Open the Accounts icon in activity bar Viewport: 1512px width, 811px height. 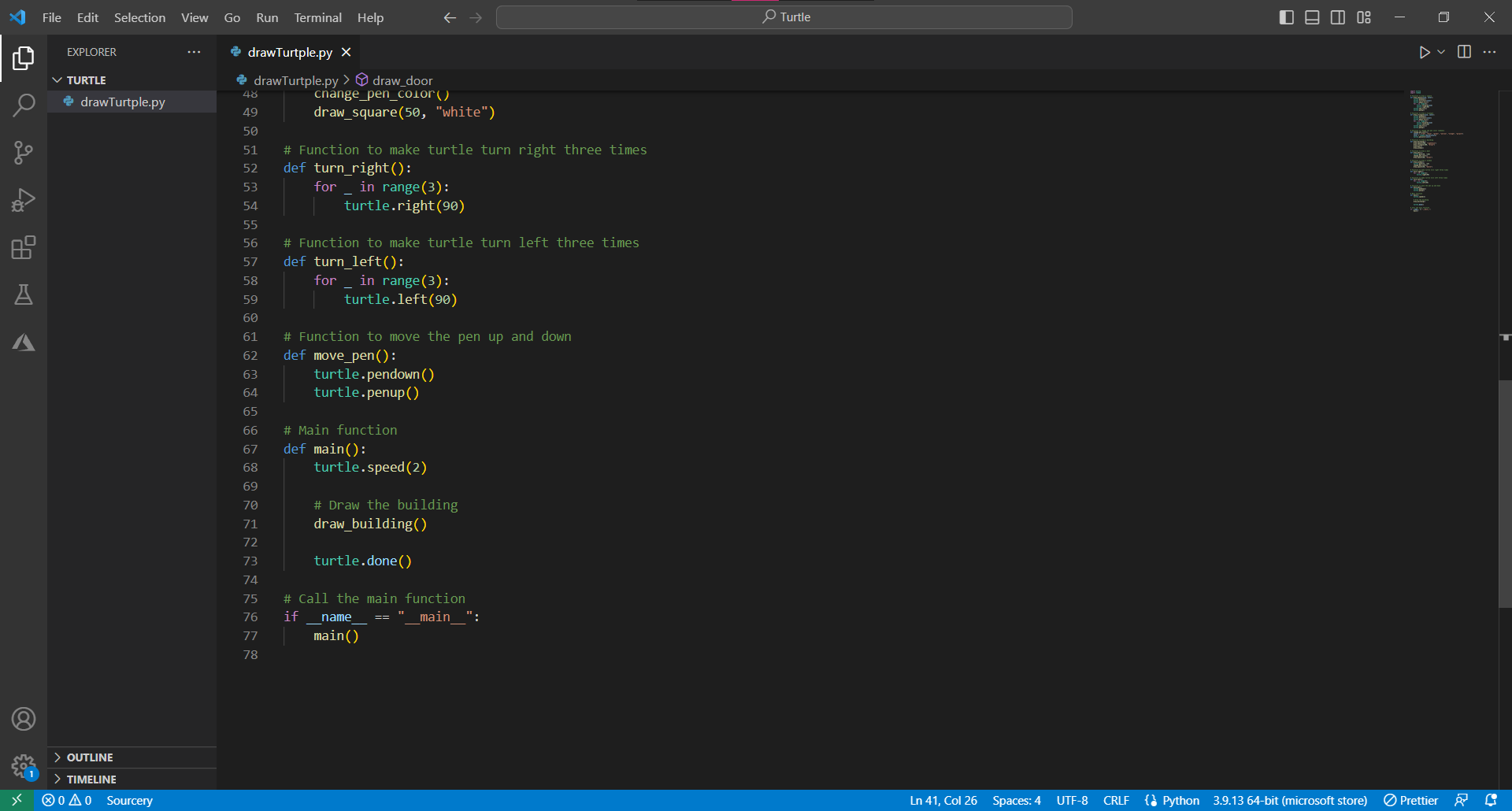click(x=24, y=718)
